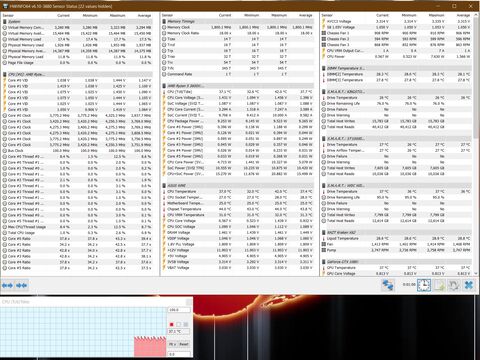Click the red graph color swatch
The image size is (480, 360).
coord(172,324)
